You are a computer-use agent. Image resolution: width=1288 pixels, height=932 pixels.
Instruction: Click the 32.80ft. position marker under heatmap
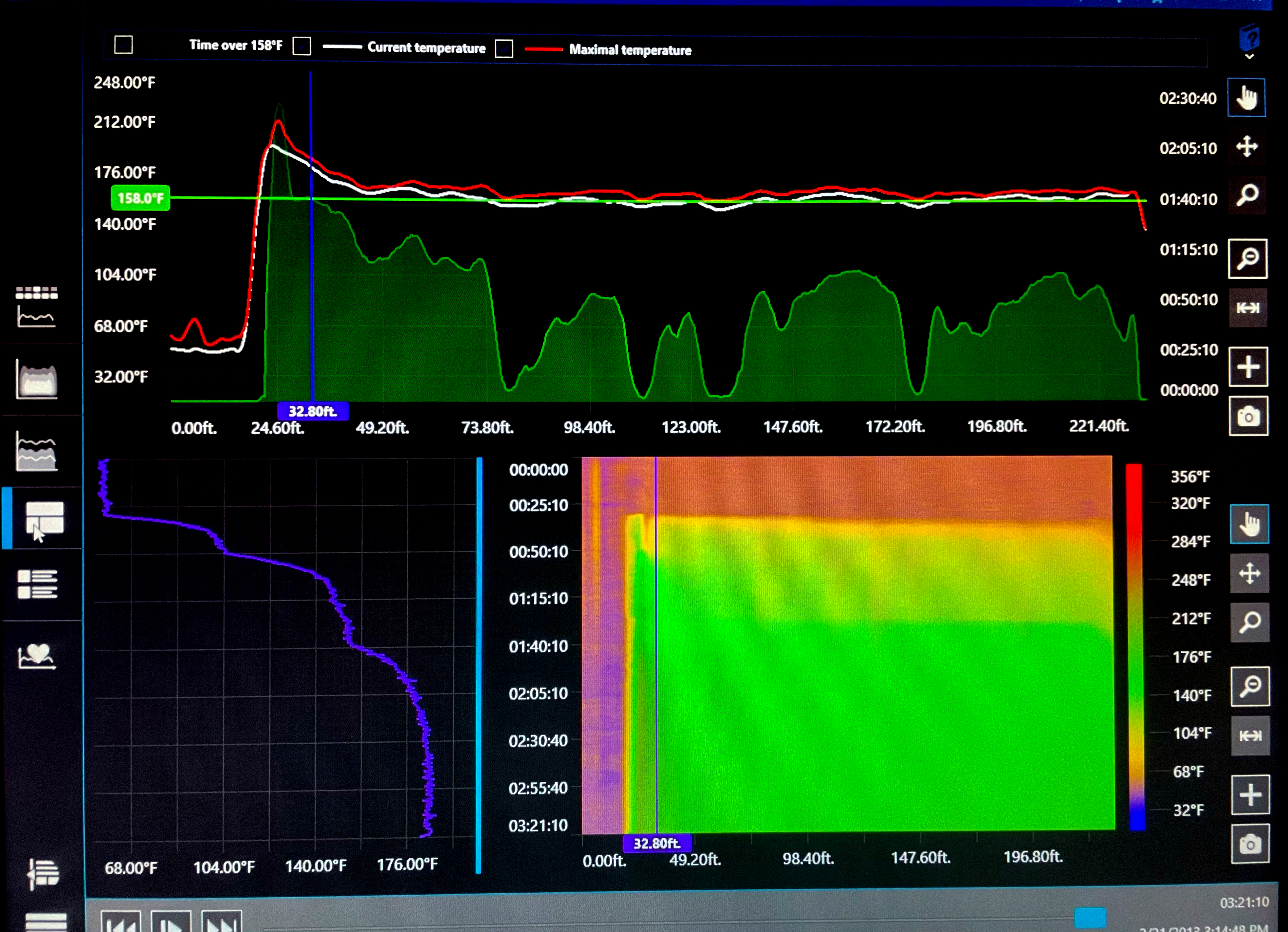[656, 843]
